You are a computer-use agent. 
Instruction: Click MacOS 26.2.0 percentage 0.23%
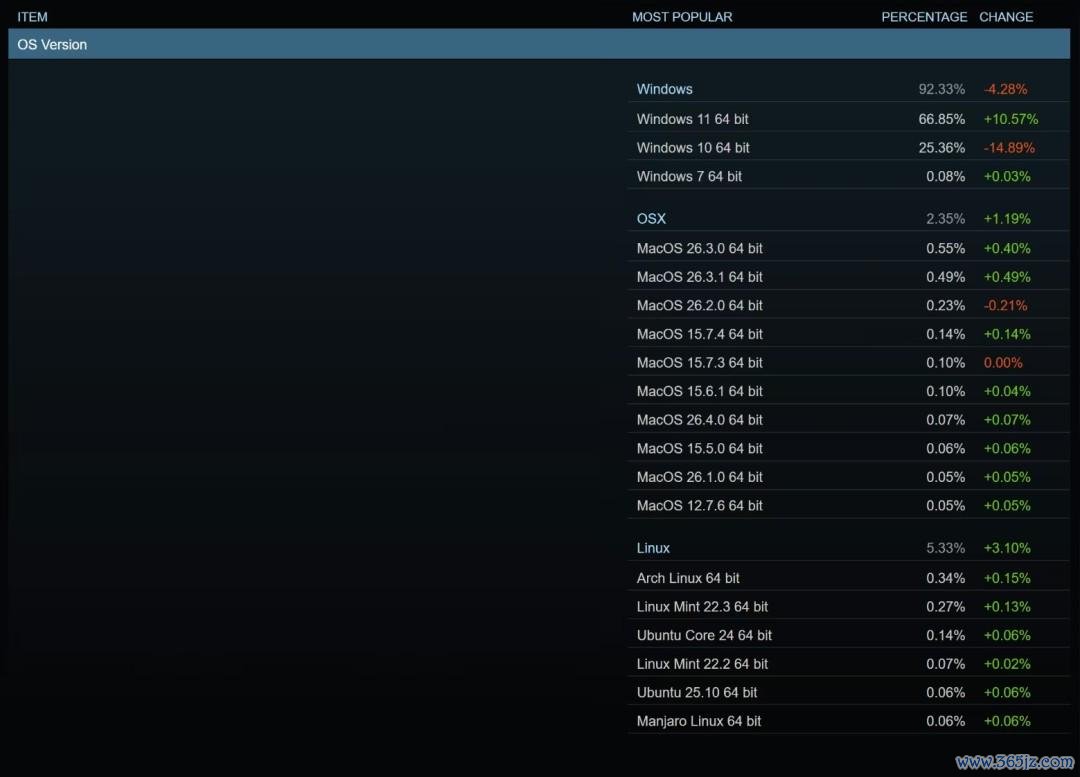coord(946,305)
